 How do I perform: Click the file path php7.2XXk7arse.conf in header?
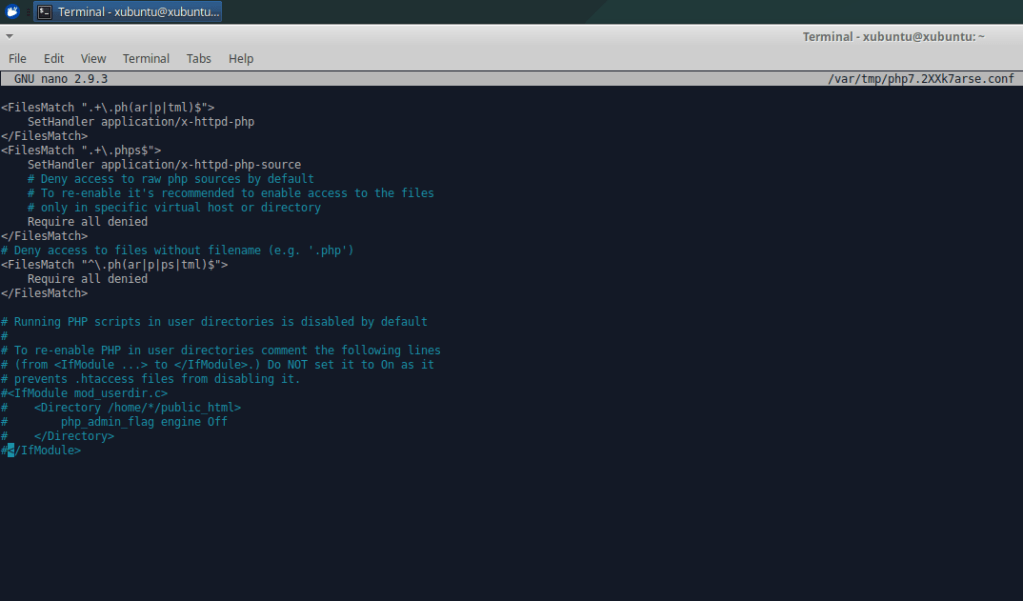[x=920, y=78]
